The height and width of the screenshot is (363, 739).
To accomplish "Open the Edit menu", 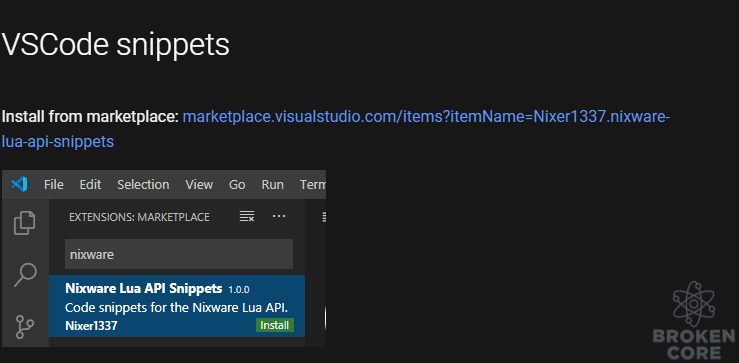I will (90, 185).
